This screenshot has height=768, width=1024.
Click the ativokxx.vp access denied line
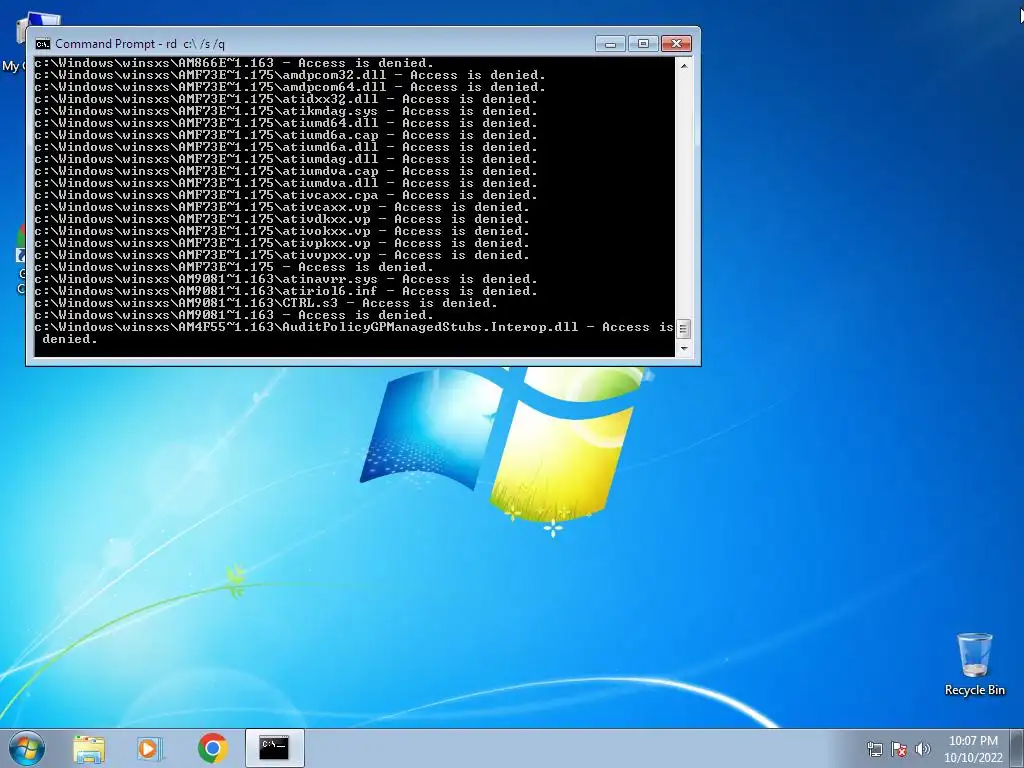click(x=282, y=231)
